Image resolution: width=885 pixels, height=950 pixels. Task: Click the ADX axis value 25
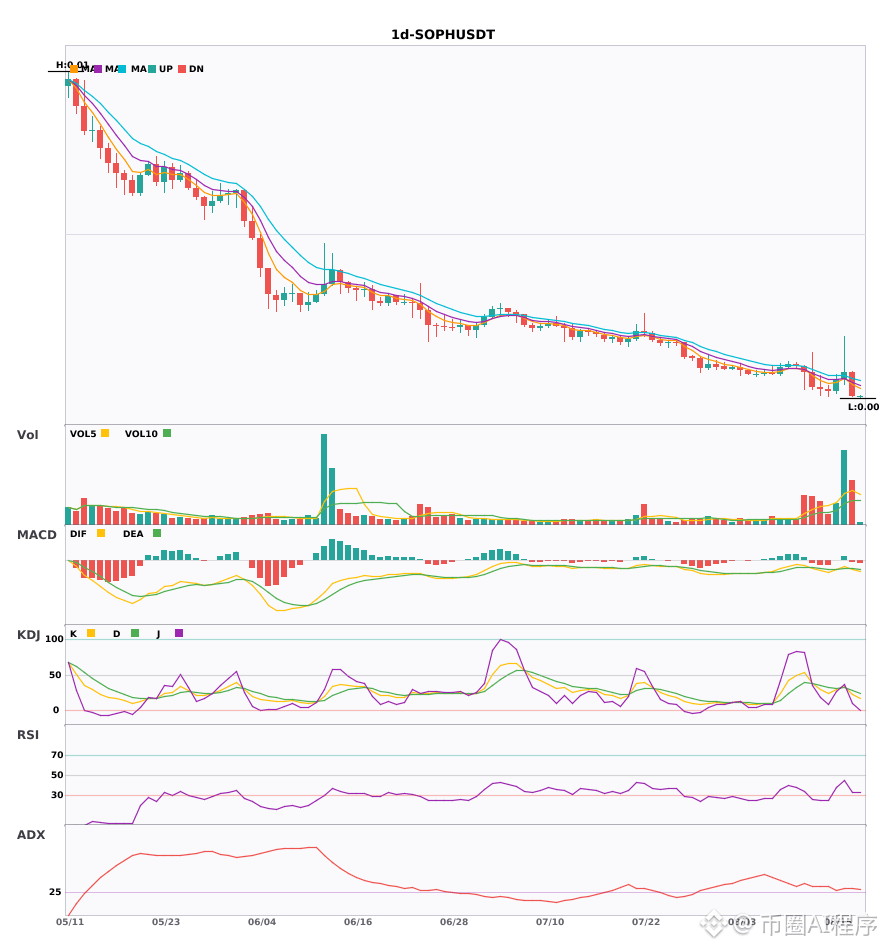pyautogui.click(x=55, y=892)
